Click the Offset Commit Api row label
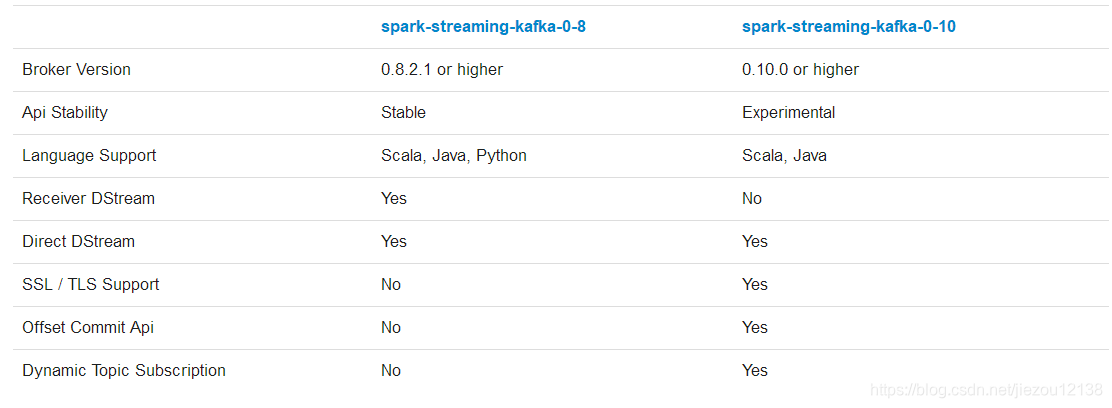The width and height of the screenshot is (1112, 408). [x=88, y=328]
